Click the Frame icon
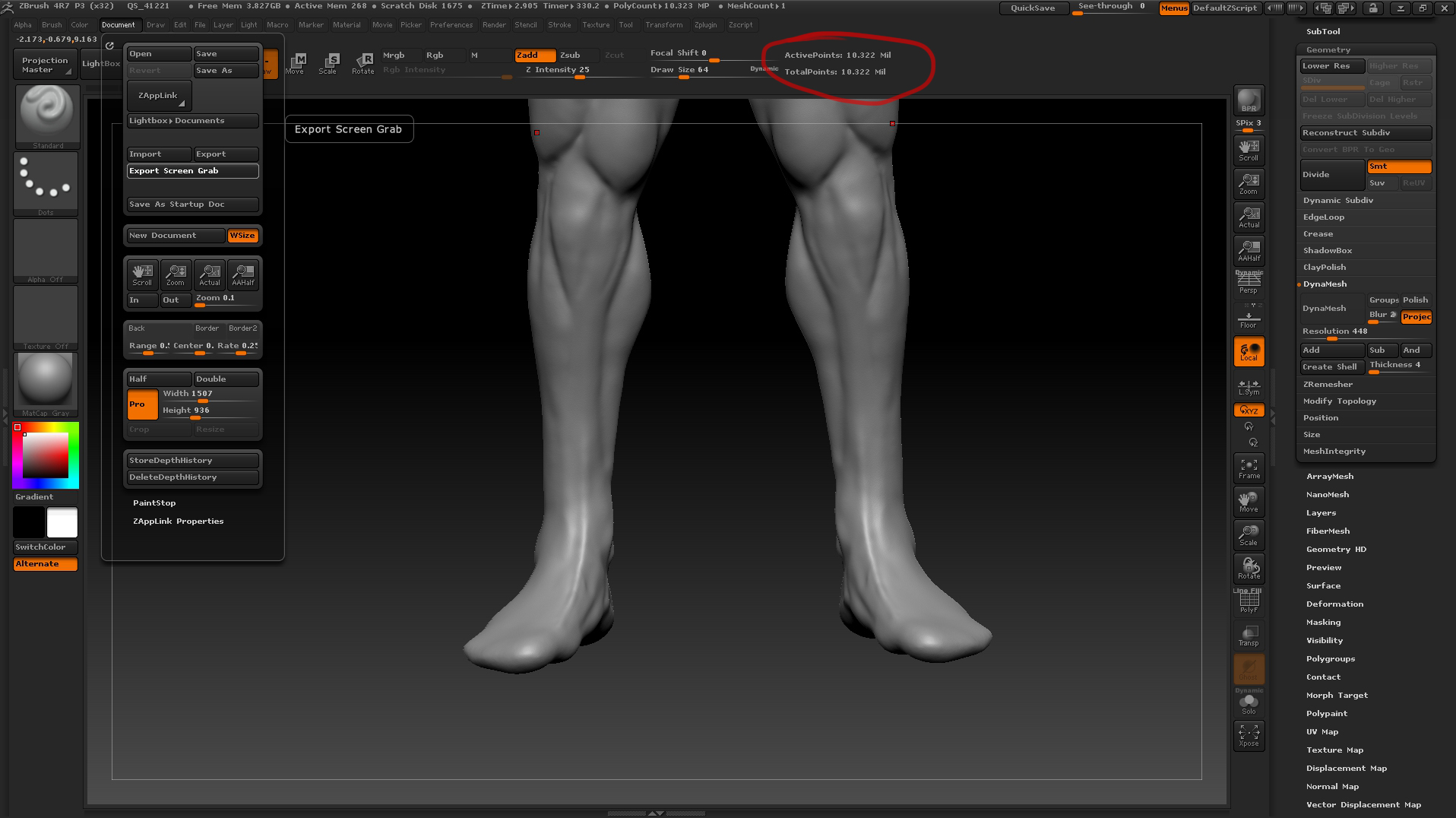 pyautogui.click(x=1249, y=468)
